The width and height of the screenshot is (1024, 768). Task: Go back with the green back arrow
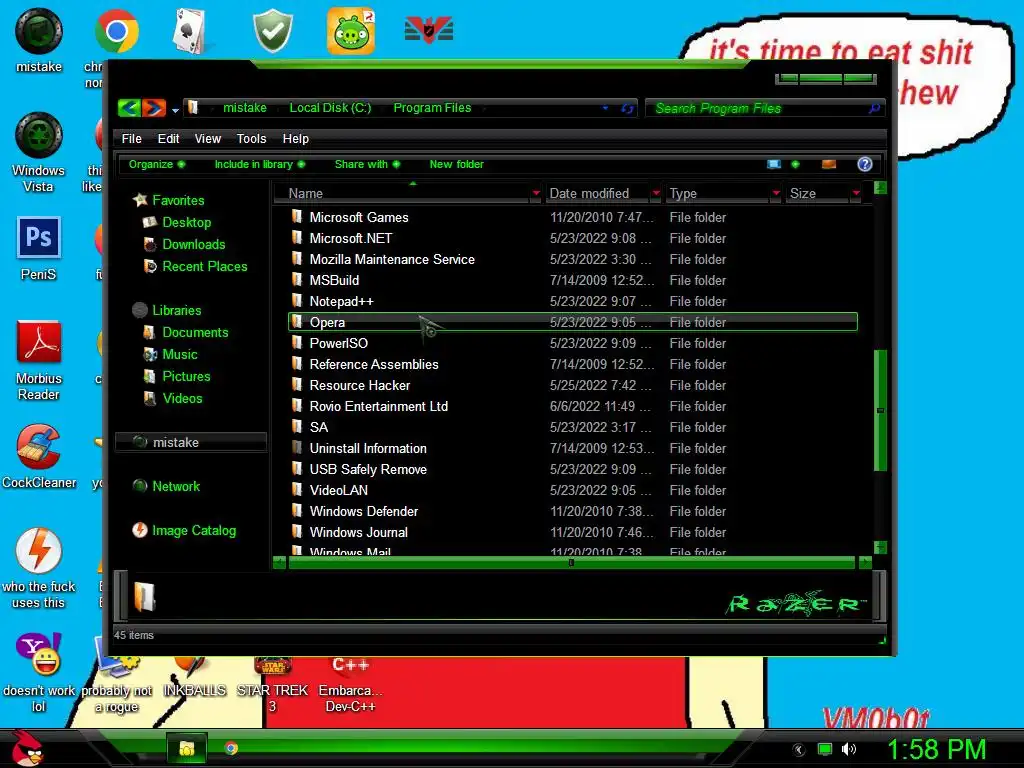click(129, 108)
